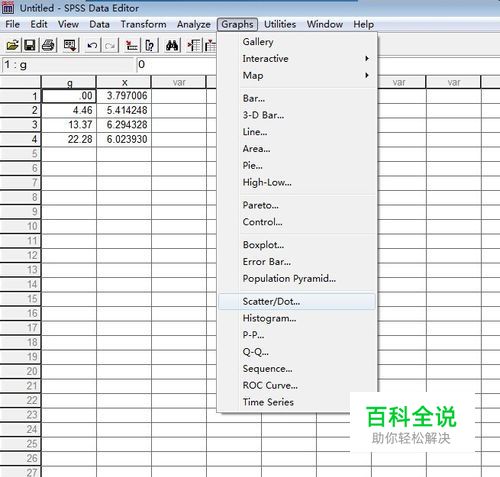Select row header 10

[x=20, y=226]
